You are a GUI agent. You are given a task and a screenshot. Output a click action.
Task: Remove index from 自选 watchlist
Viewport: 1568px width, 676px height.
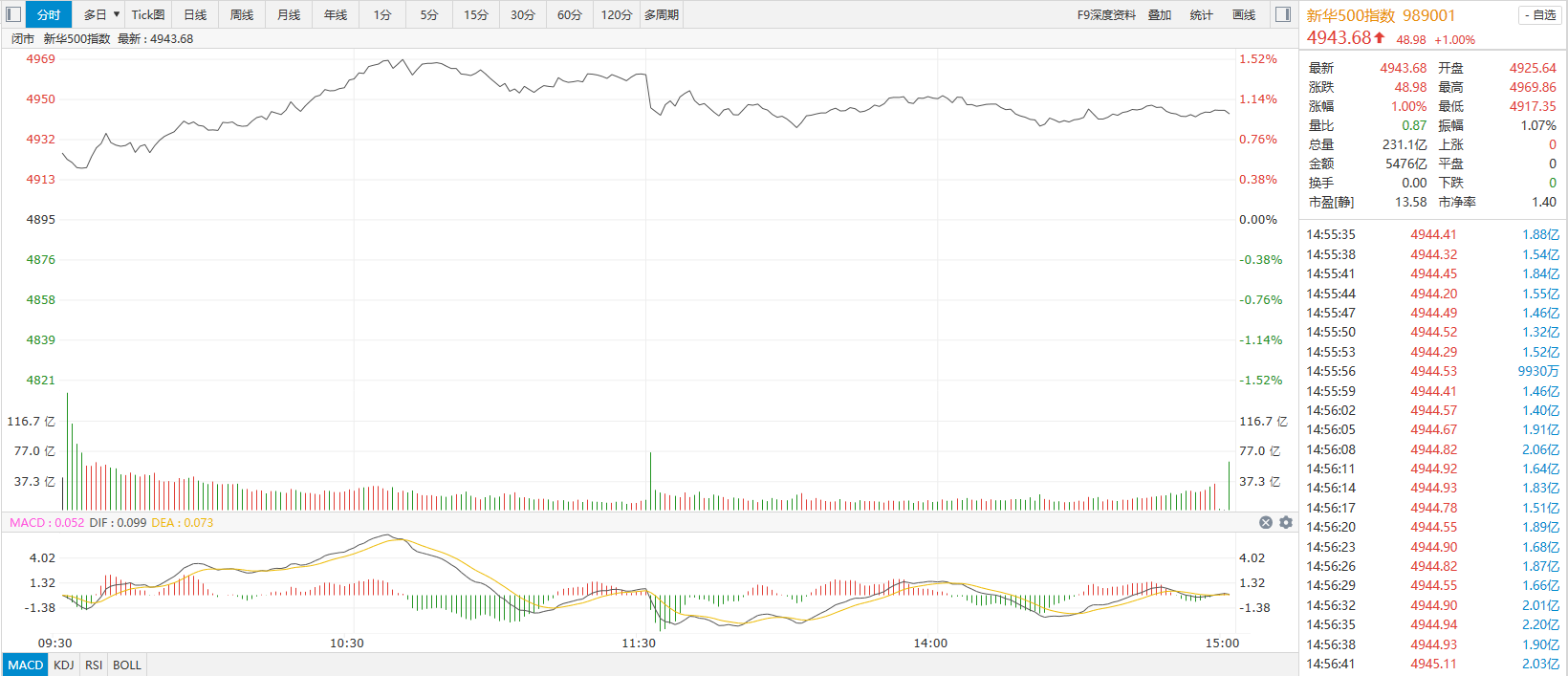[1538, 15]
